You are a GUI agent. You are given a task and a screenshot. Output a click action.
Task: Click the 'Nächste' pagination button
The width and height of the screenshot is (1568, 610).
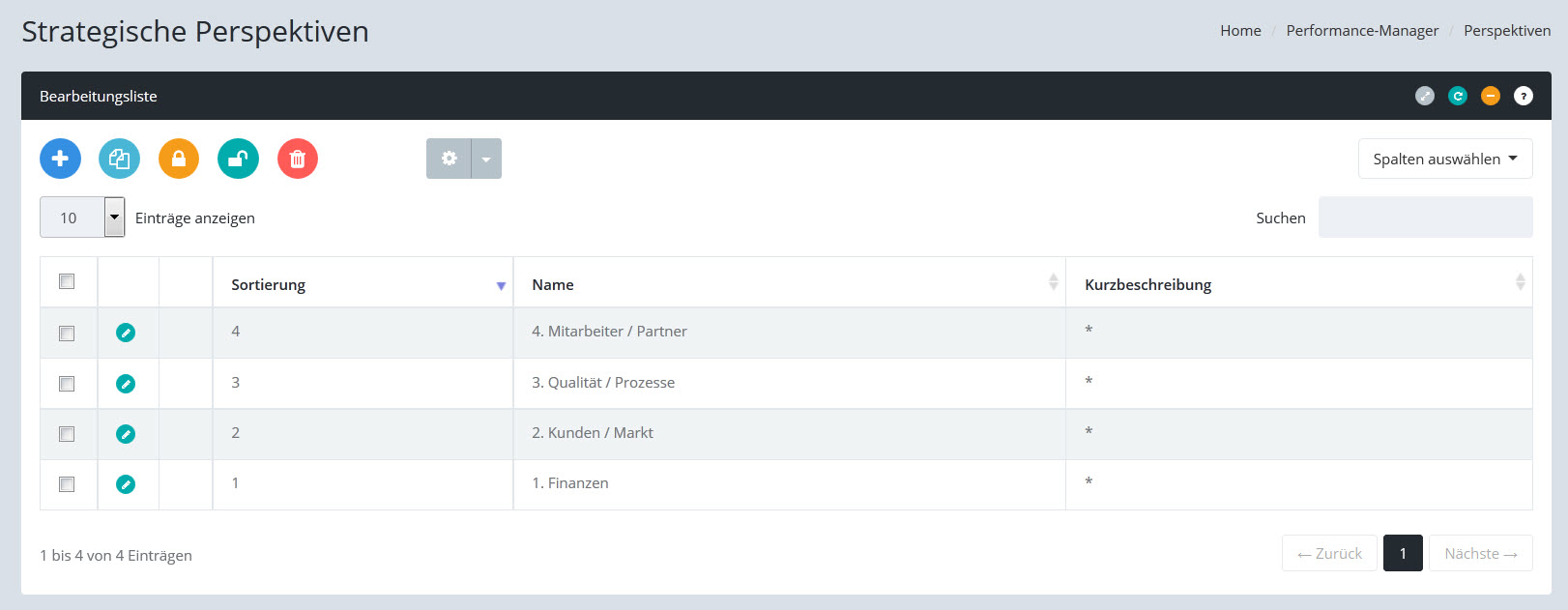pyautogui.click(x=1480, y=554)
